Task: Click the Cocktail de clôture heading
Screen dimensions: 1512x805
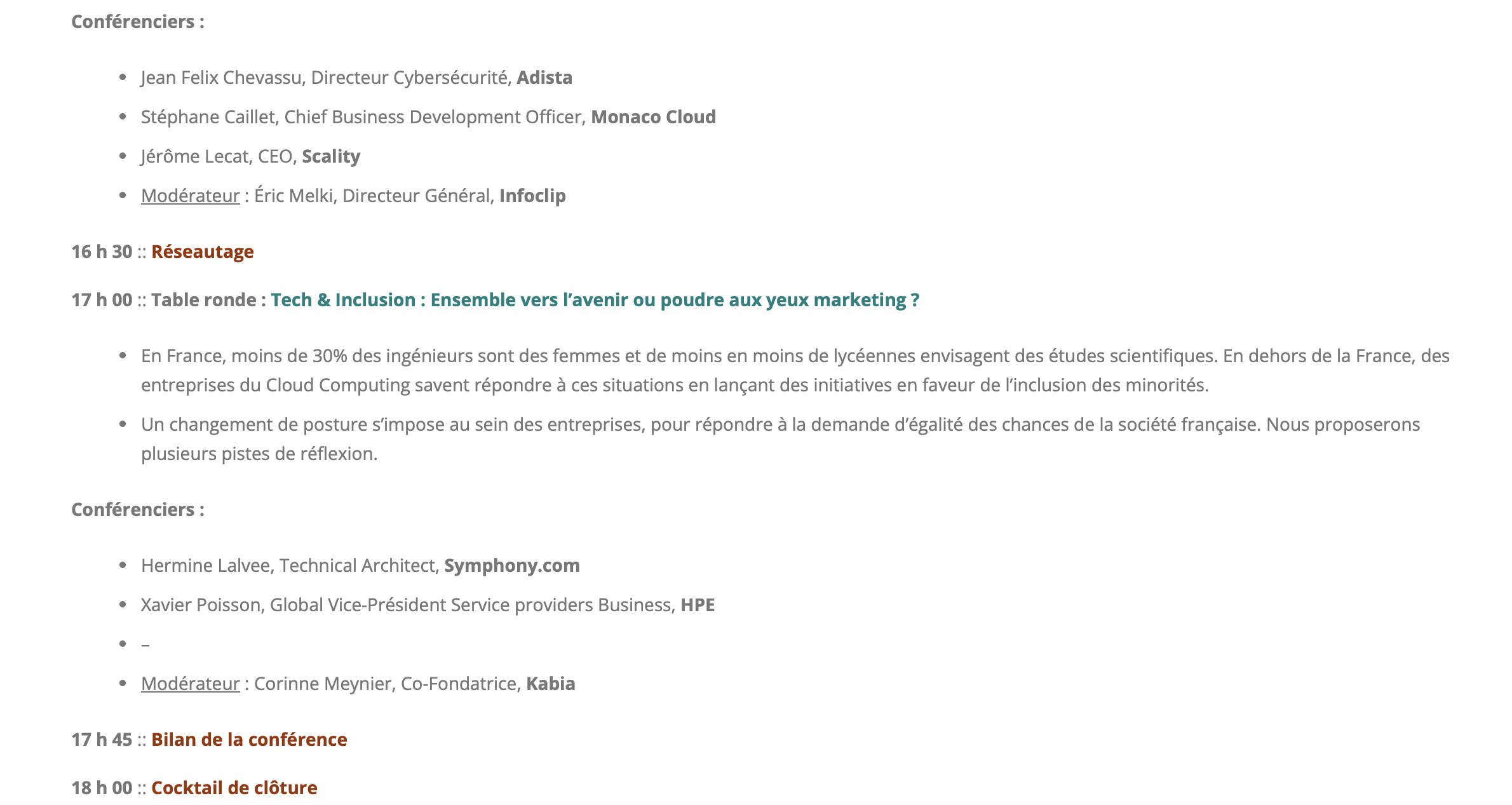Action: [234, 788]
